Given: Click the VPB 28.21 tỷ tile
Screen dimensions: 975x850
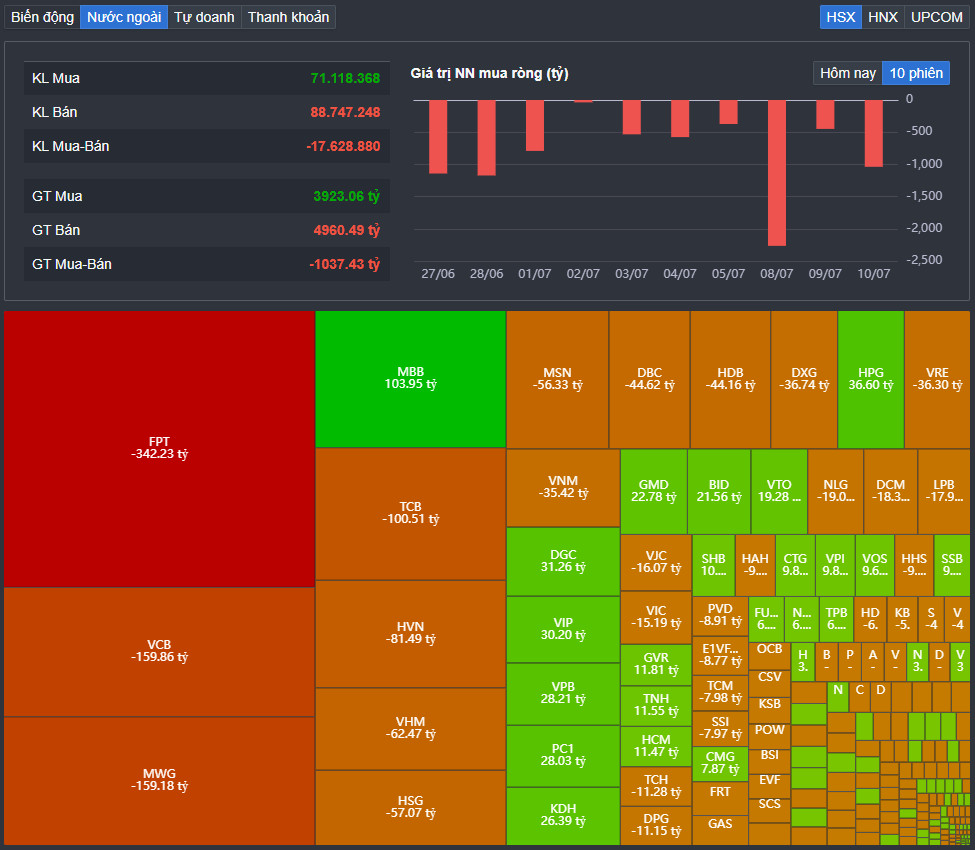Looking at the screenshot, I should [563, 693].
